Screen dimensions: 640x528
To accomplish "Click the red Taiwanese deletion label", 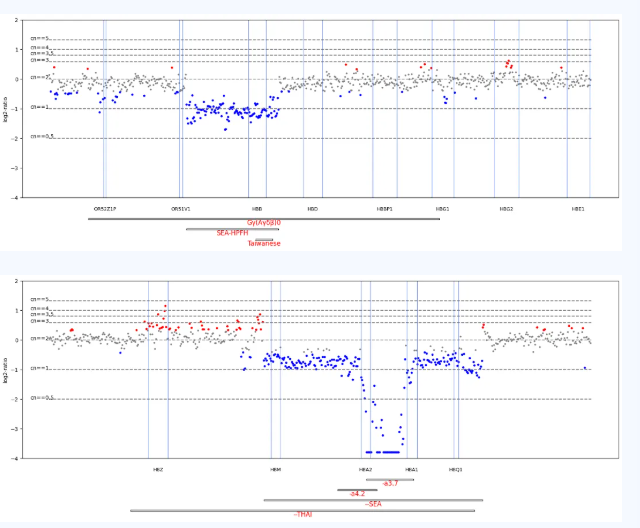I will (264, 243).
